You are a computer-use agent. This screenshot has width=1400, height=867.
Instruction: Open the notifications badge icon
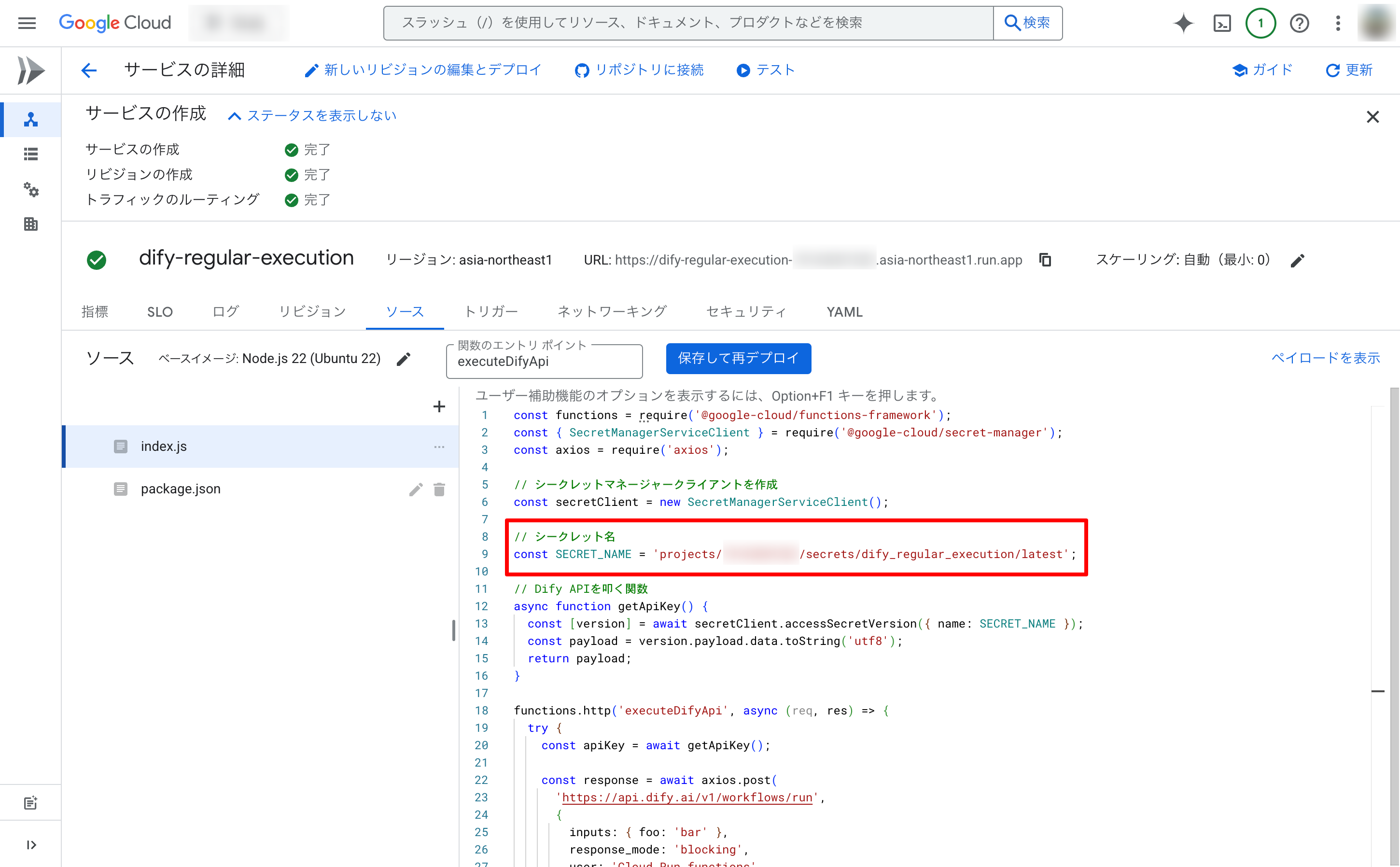[x=1260, y=24]
